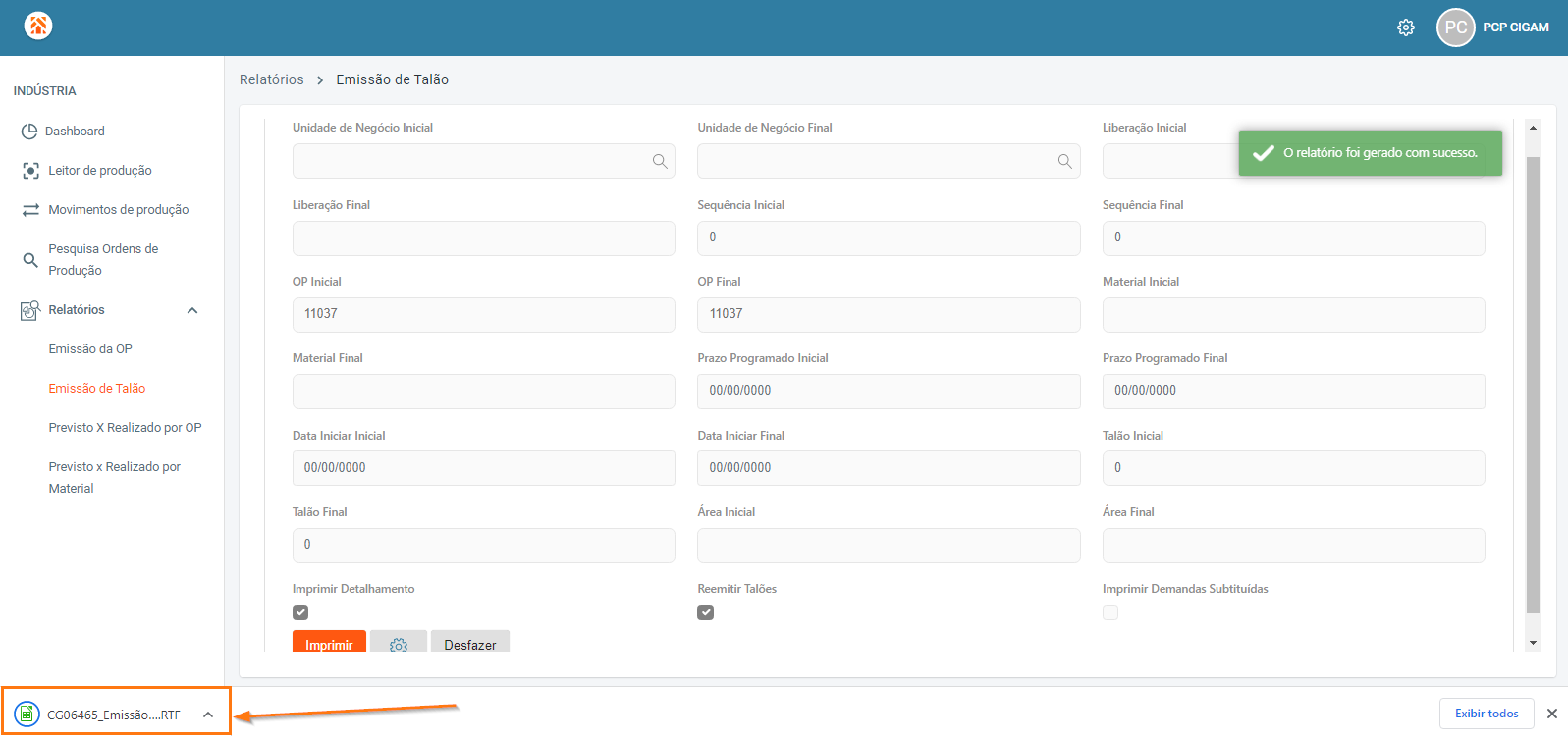Click the success notification checkmark icon

1264,152
